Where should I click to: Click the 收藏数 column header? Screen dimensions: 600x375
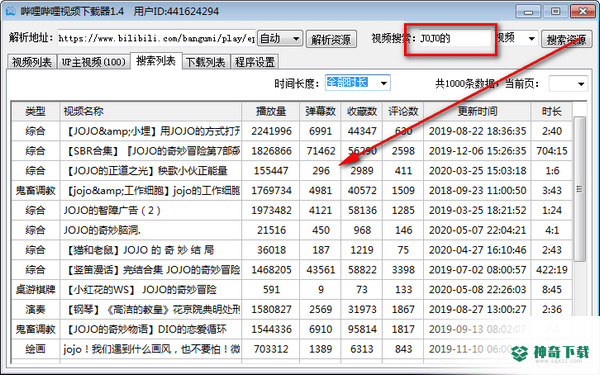362,111
